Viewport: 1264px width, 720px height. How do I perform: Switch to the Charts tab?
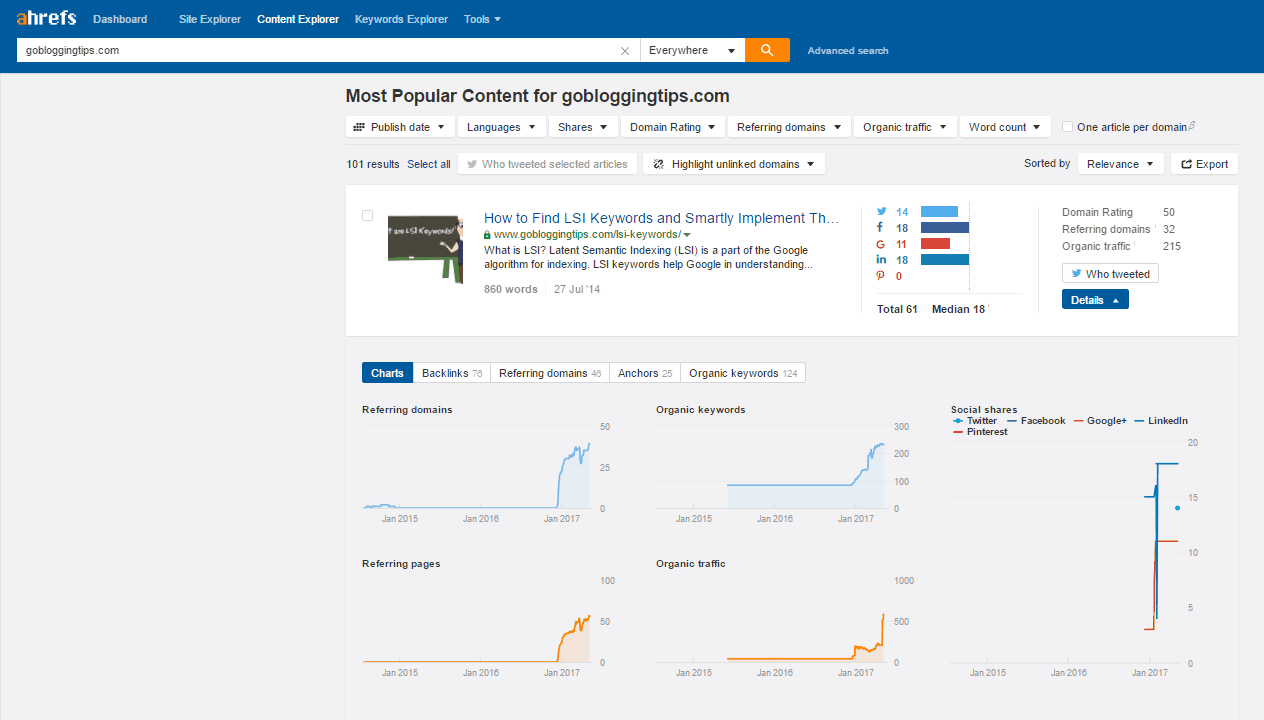coord(387,373)
